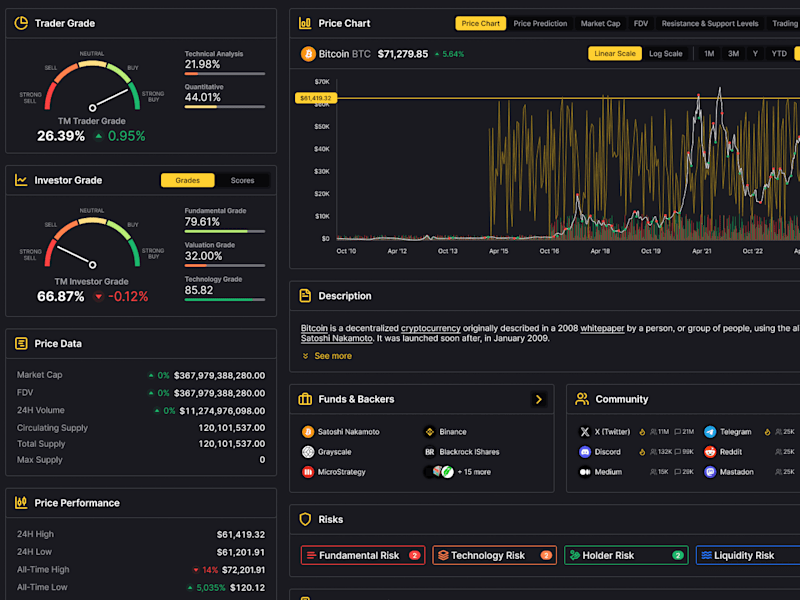The width and height of the screenshot is (800, 600).
Task: Show the 15 more backers
Action: (474, 472)
